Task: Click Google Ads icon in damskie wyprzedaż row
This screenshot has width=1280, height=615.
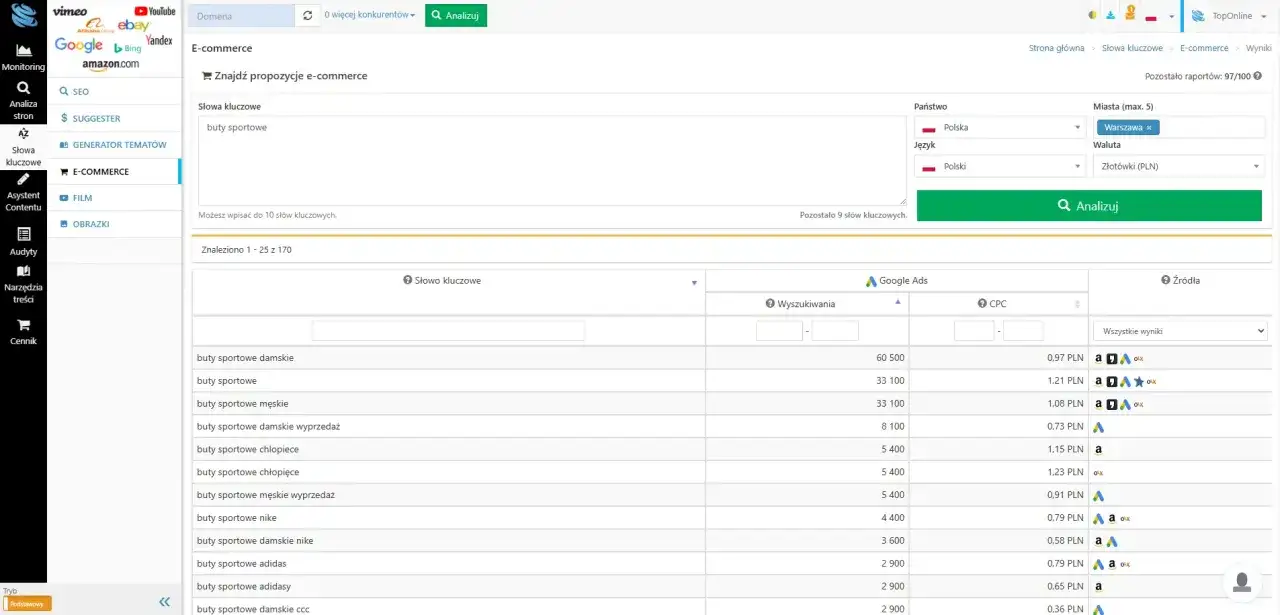Action: click(1098, 427)
